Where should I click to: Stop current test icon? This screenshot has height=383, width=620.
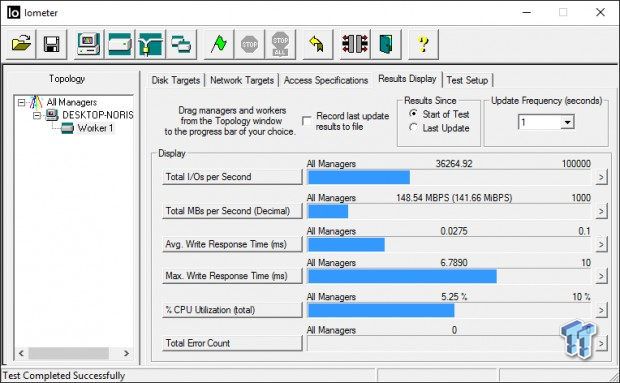pos(250,44)
